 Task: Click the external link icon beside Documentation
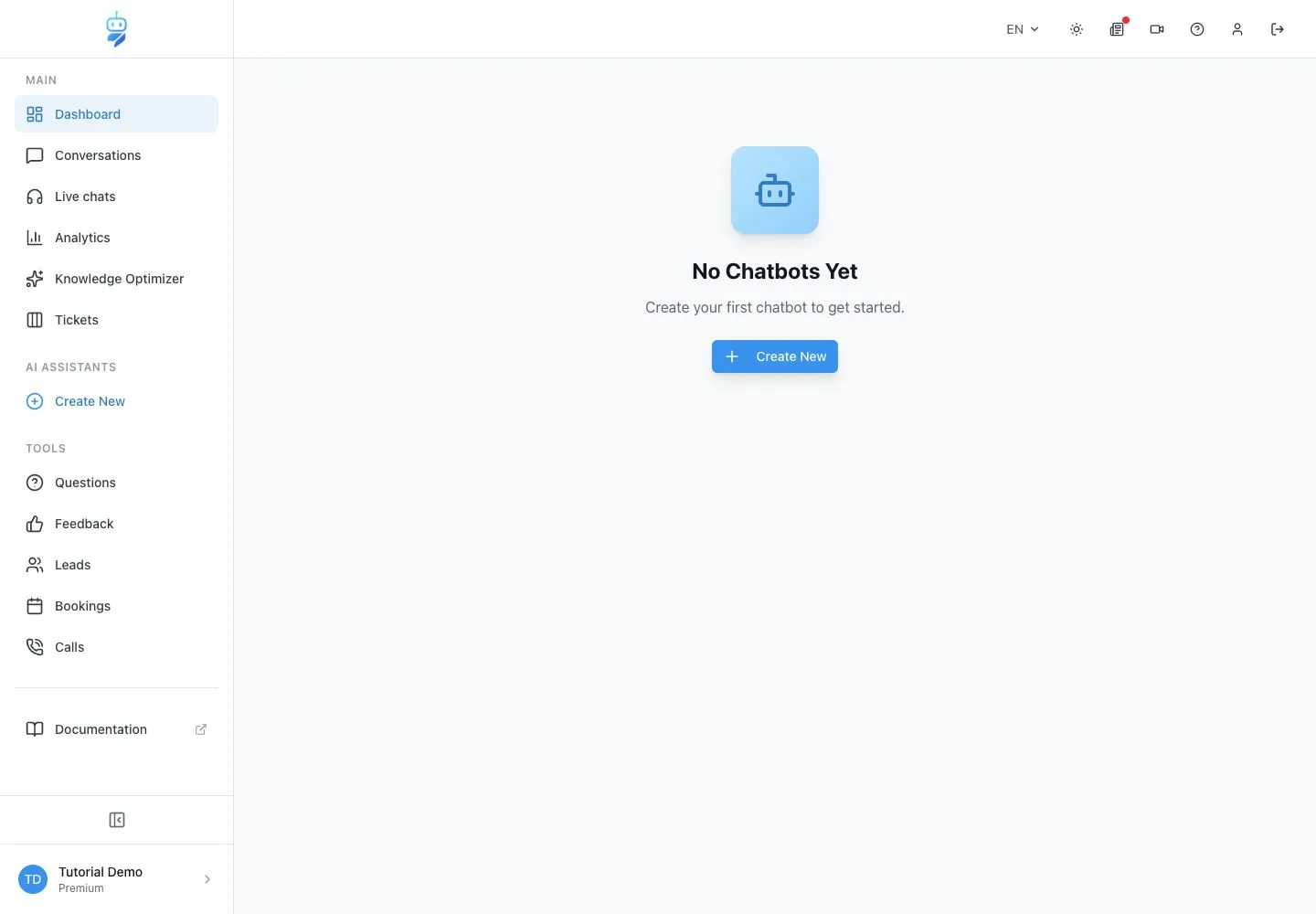pos(201,729)
